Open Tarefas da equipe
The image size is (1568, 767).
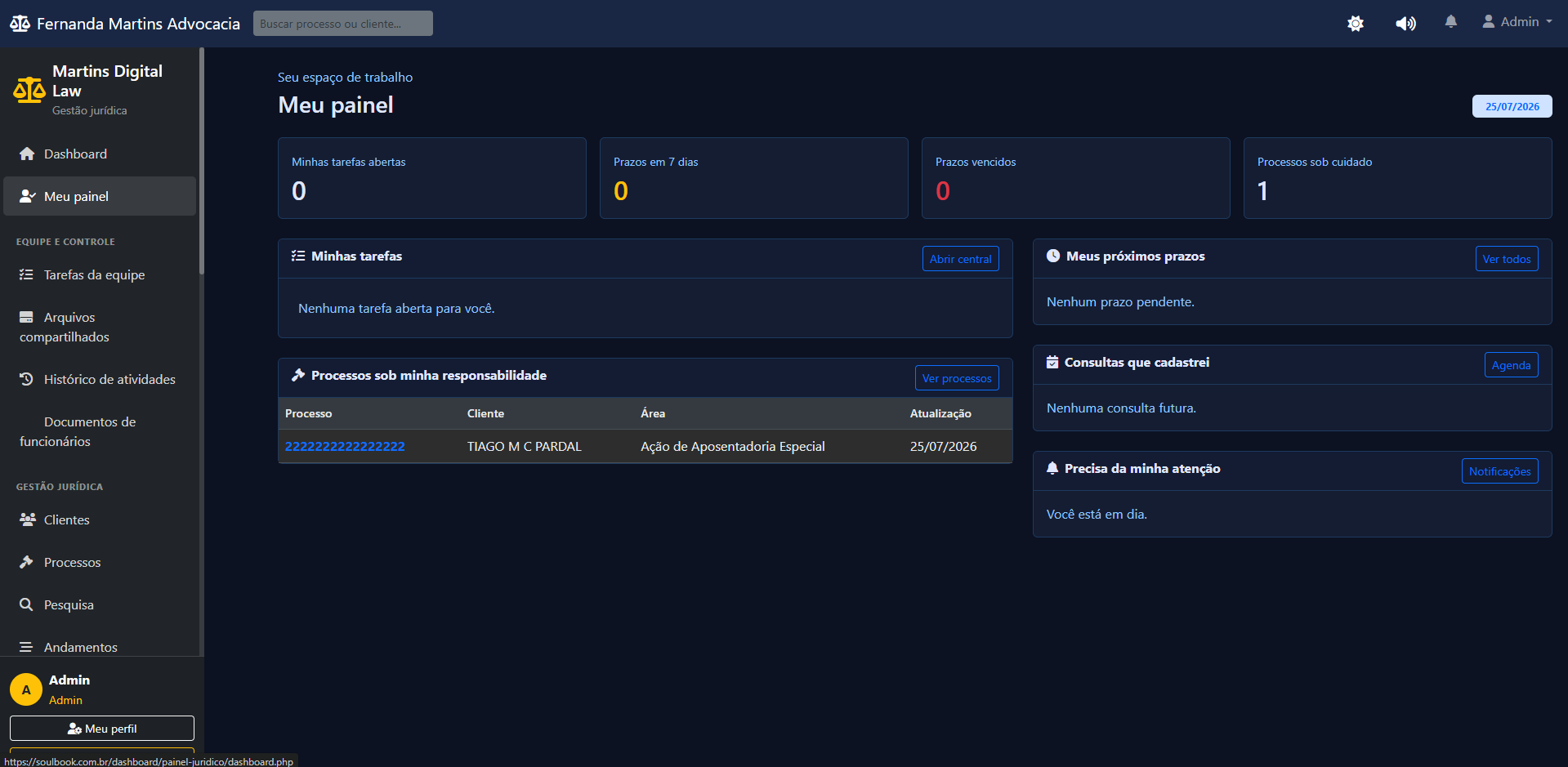100,274
